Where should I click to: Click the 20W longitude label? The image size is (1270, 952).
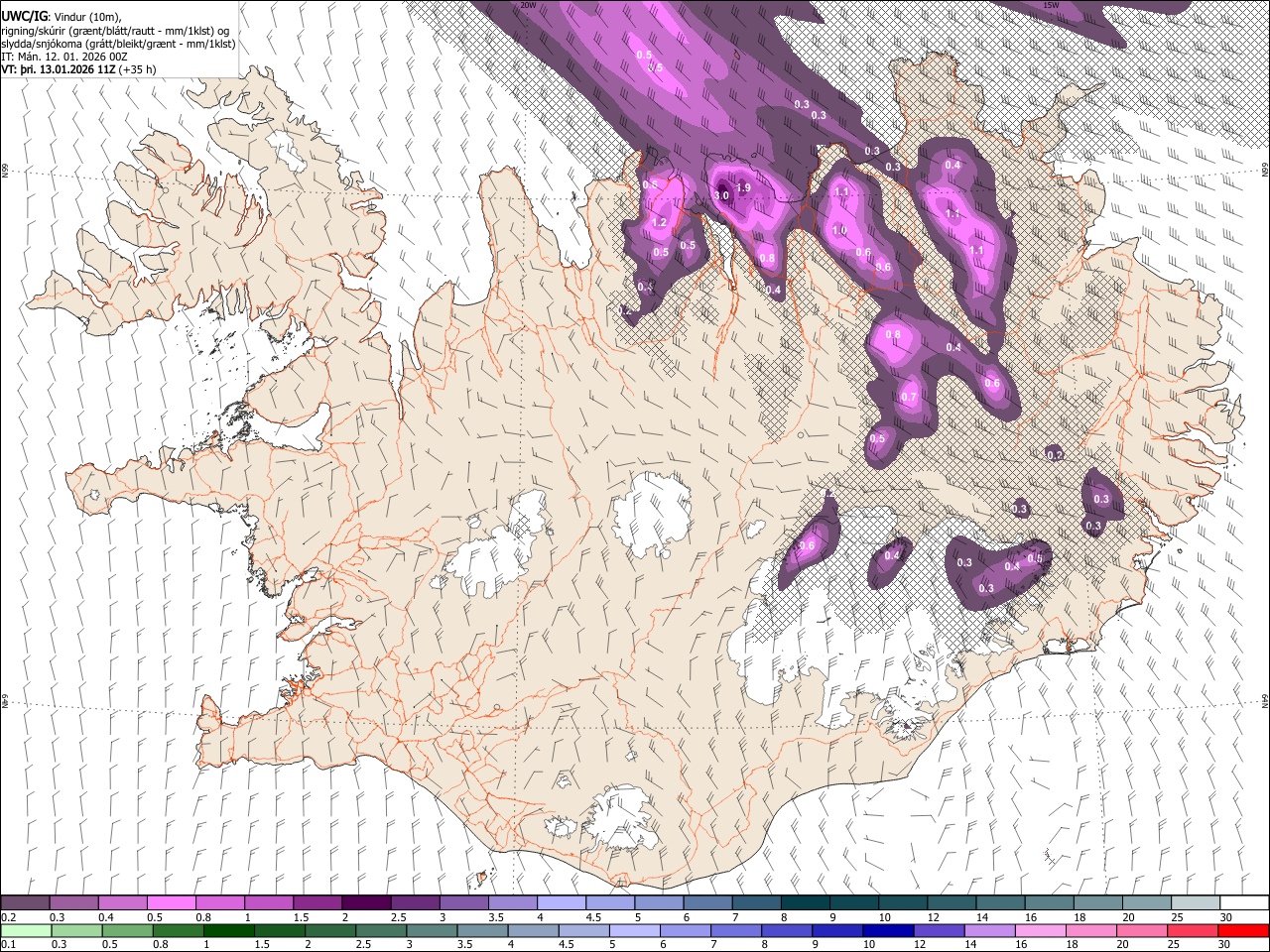(528, 5)
